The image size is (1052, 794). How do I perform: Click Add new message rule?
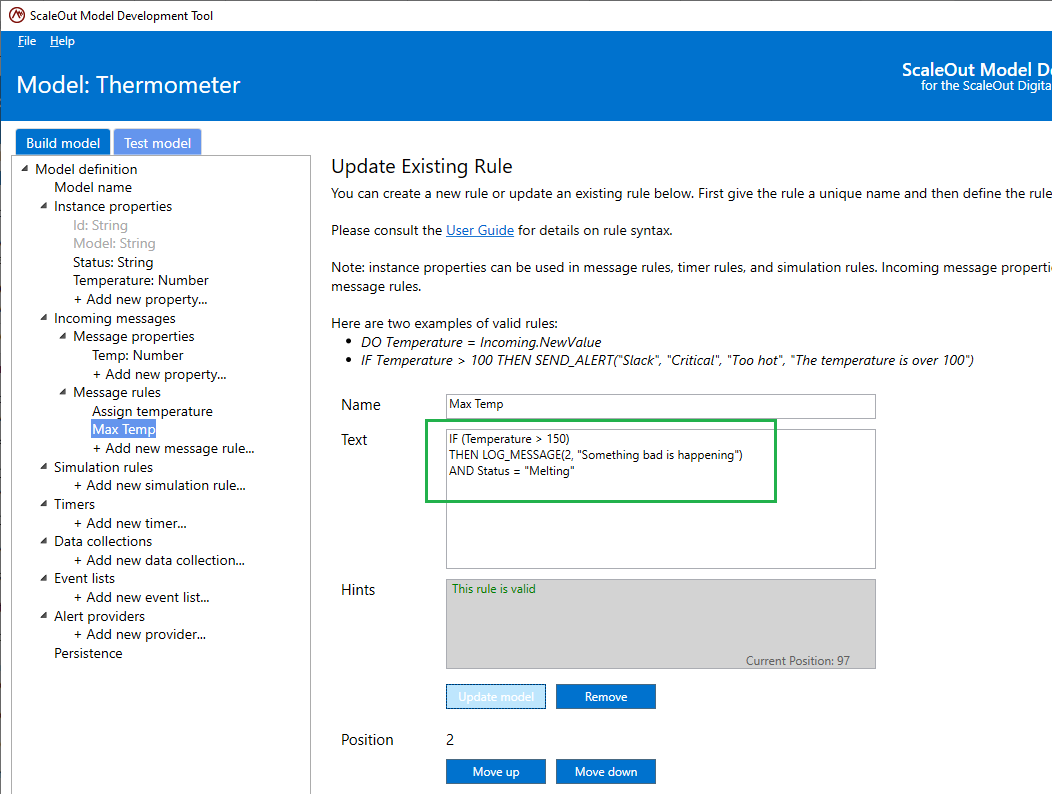(173, 448)
